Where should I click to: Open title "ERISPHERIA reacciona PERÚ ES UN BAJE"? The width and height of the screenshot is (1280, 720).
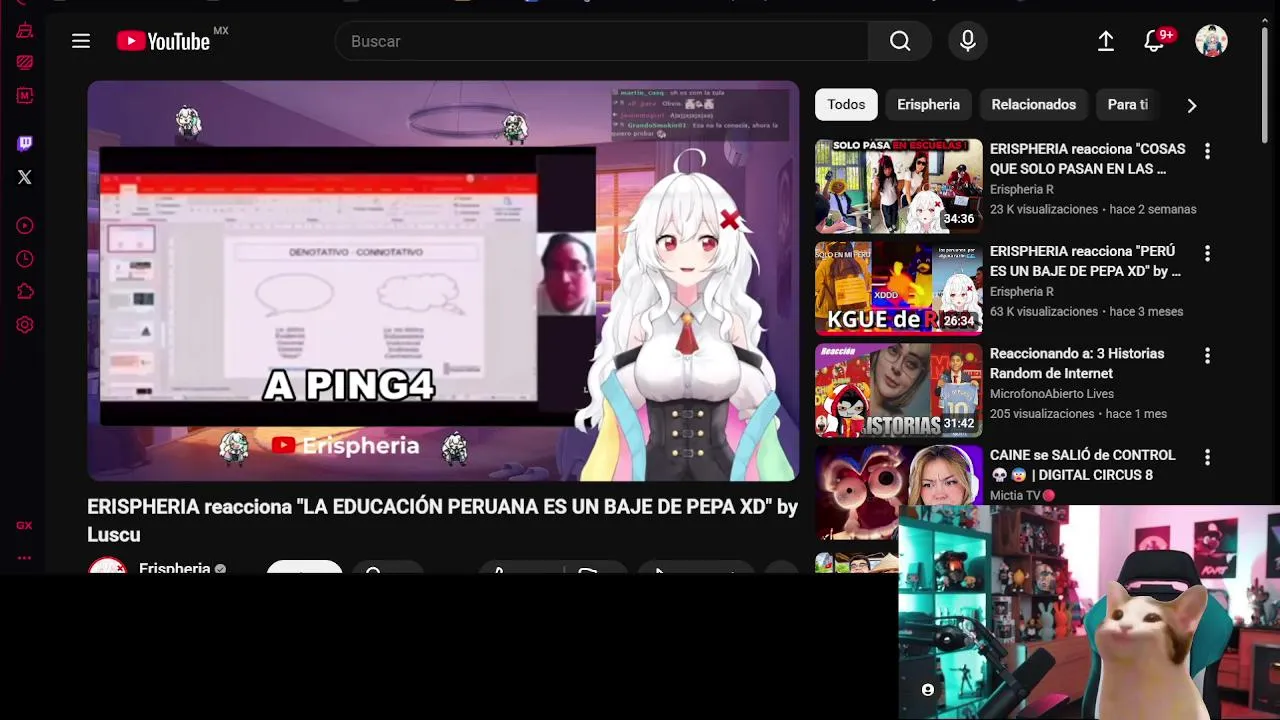pyautogui.click(x=1086, y=261)
